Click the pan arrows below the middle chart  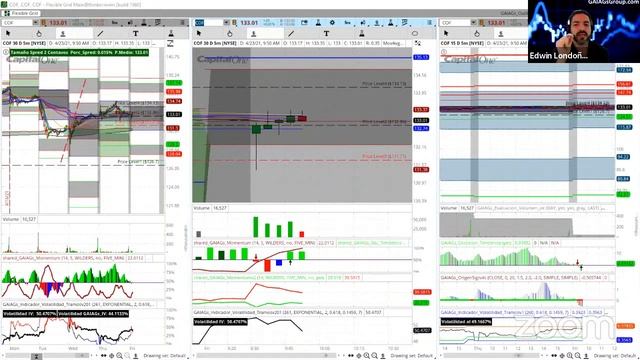tap(351, 356)
